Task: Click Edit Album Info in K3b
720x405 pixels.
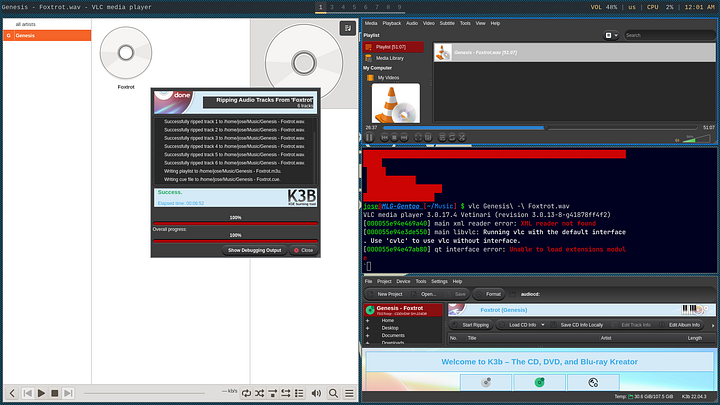Action: (680, 325)
